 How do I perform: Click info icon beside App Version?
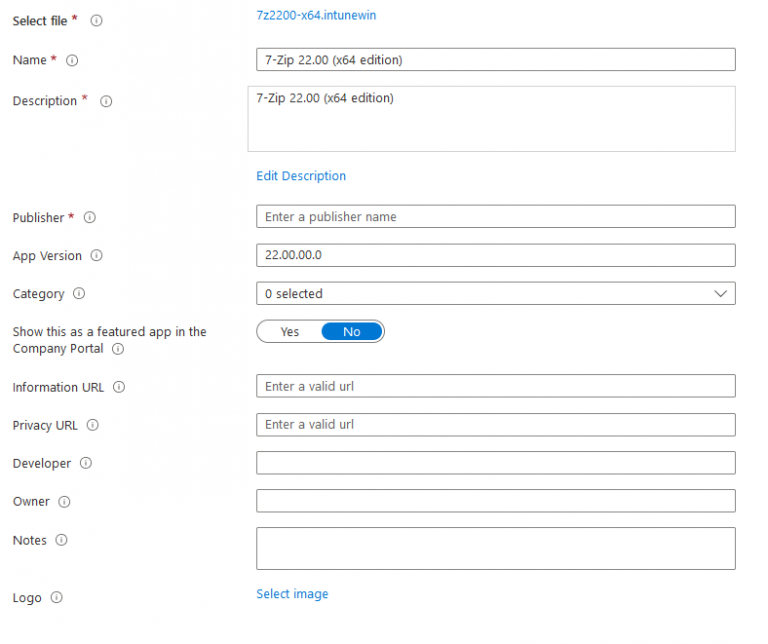(96, 256)
